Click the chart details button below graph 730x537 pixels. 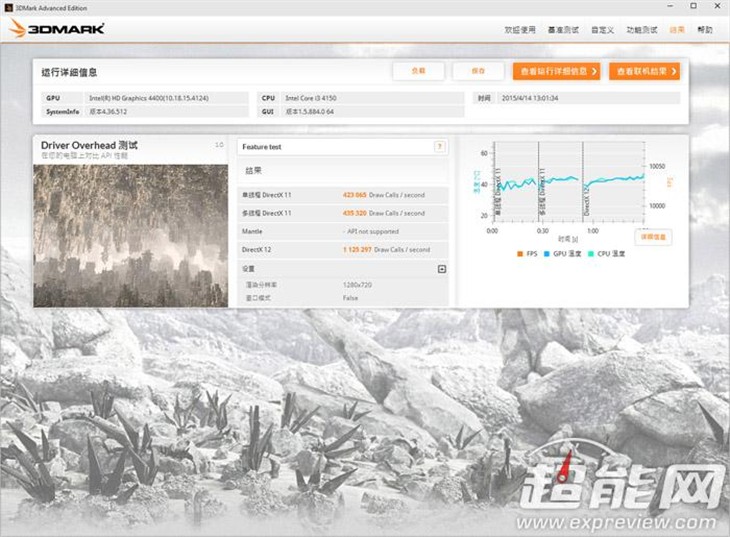coord(653,237)
